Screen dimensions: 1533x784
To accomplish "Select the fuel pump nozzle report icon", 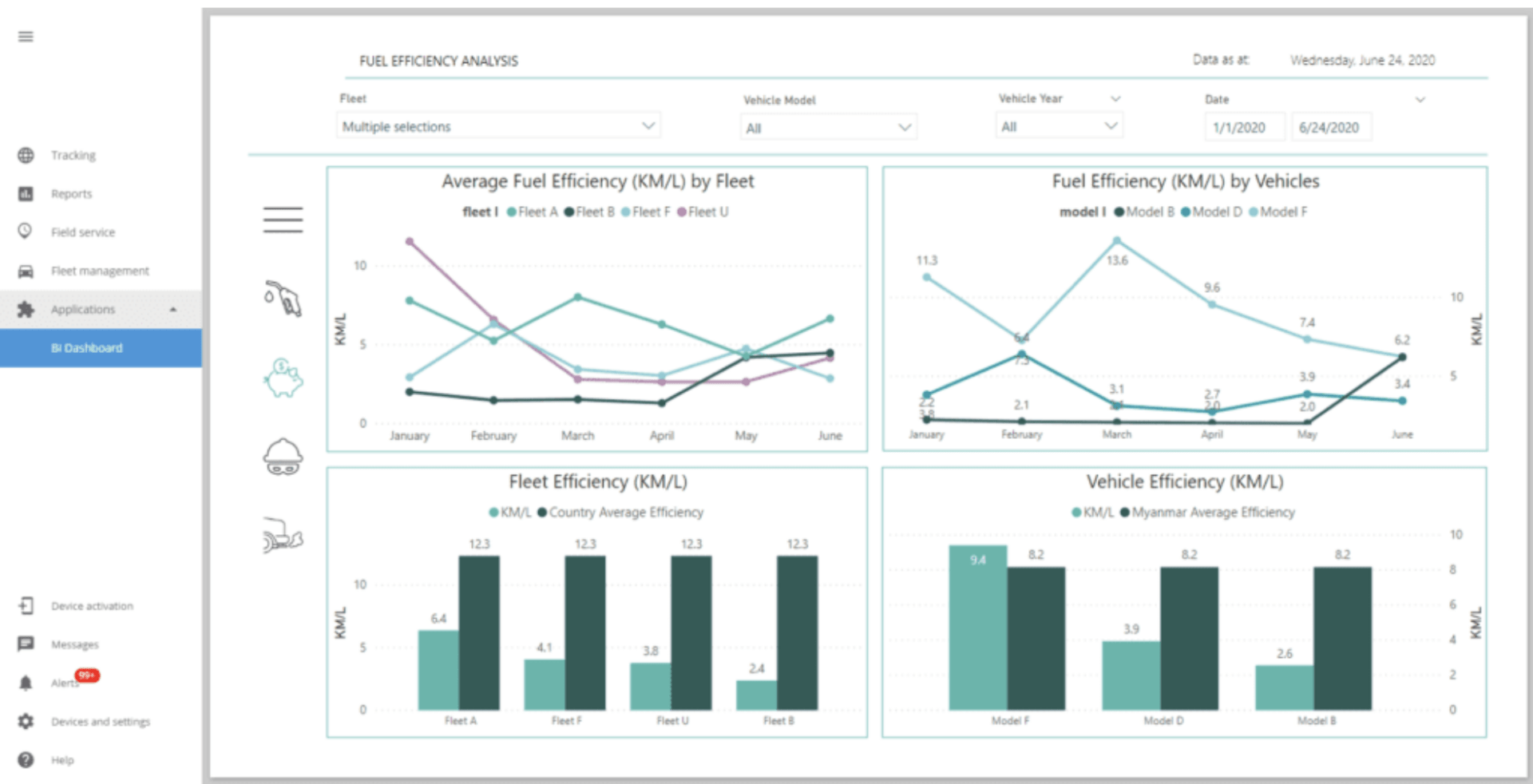I will (283, 298).
